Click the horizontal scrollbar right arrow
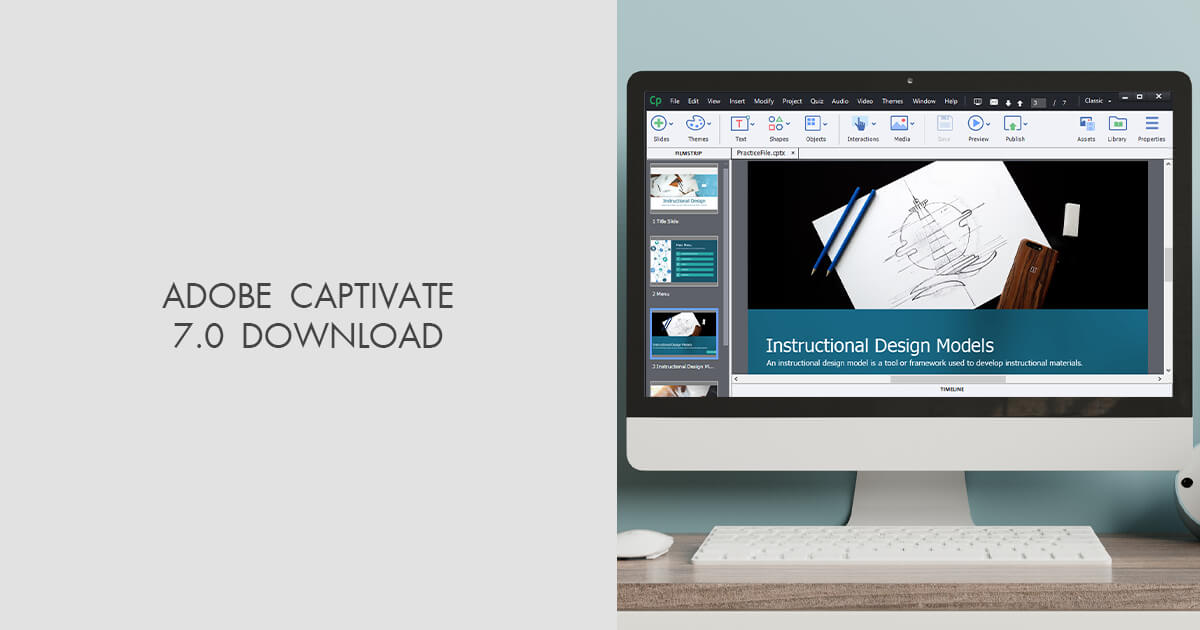The height and width of the screenshot is (630, 1200). (x=1158, y=378)
